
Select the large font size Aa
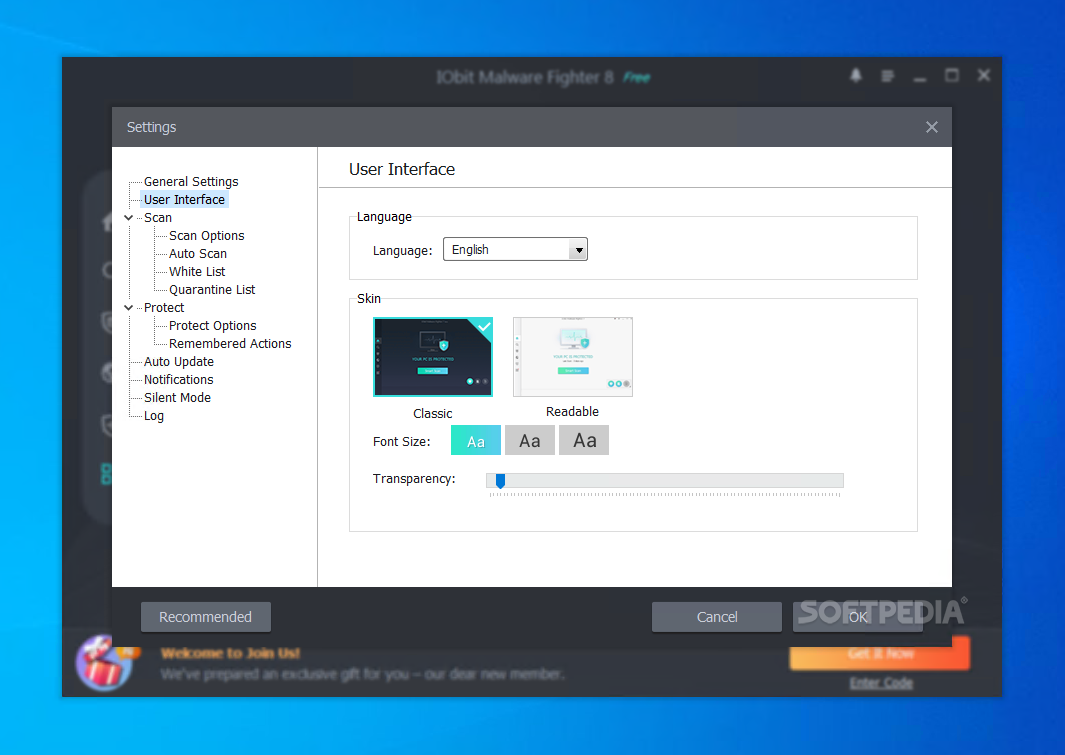(x=584, y=441)
